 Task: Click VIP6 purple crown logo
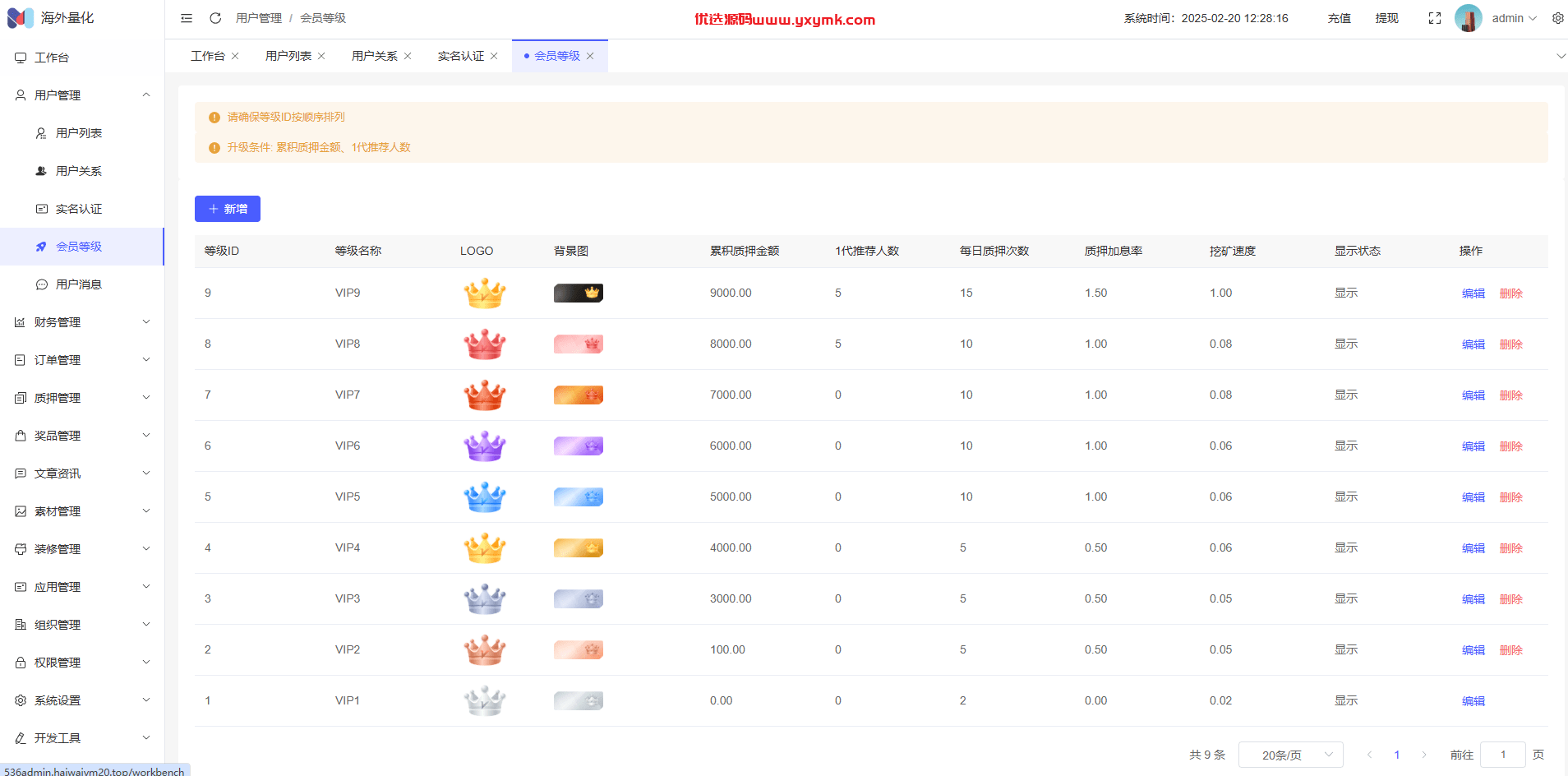(485, 446)
